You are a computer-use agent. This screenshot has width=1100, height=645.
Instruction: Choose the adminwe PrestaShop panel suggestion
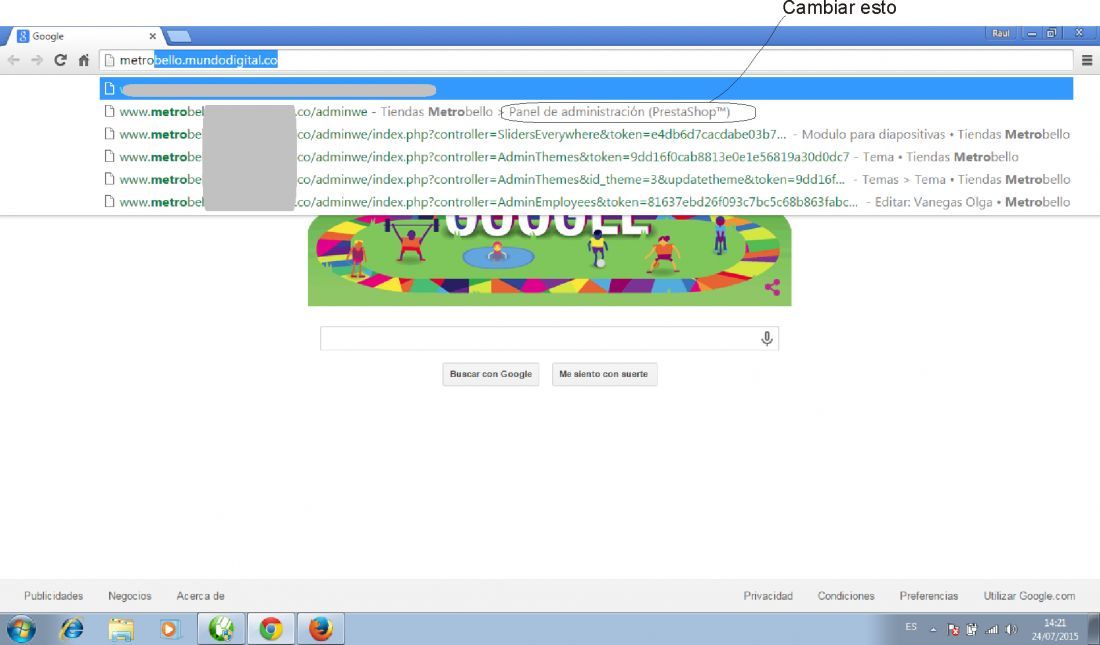[x=586, y=112]
